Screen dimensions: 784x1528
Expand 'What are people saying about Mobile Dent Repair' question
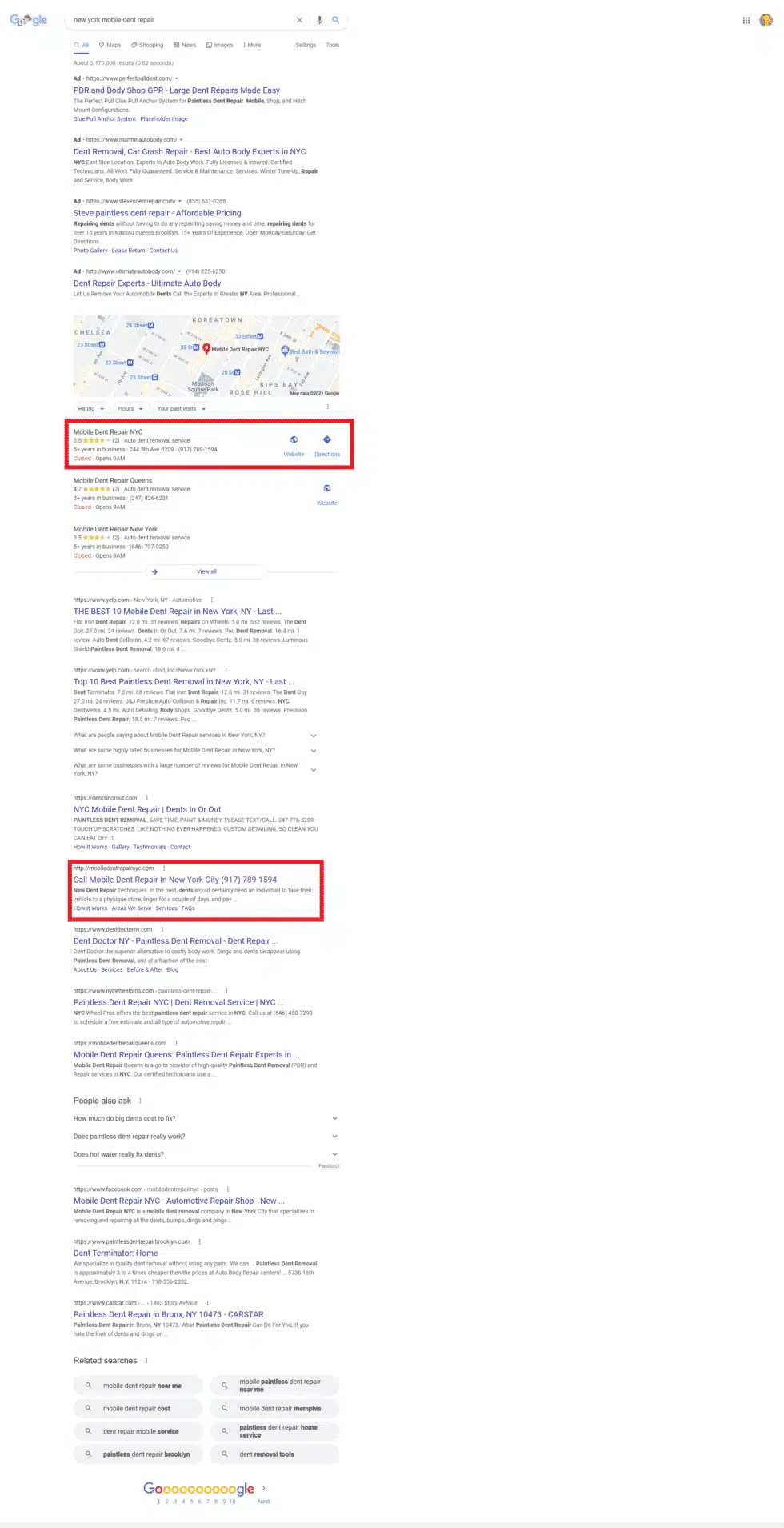(195, 736)
